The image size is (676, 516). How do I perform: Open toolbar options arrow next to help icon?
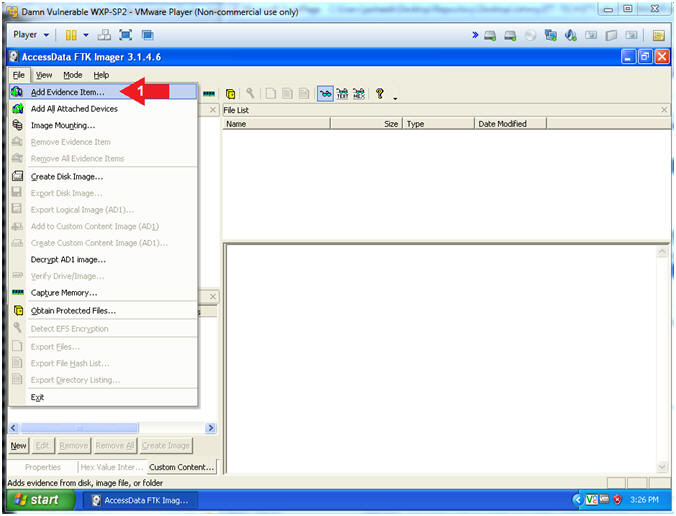(395, 98)
